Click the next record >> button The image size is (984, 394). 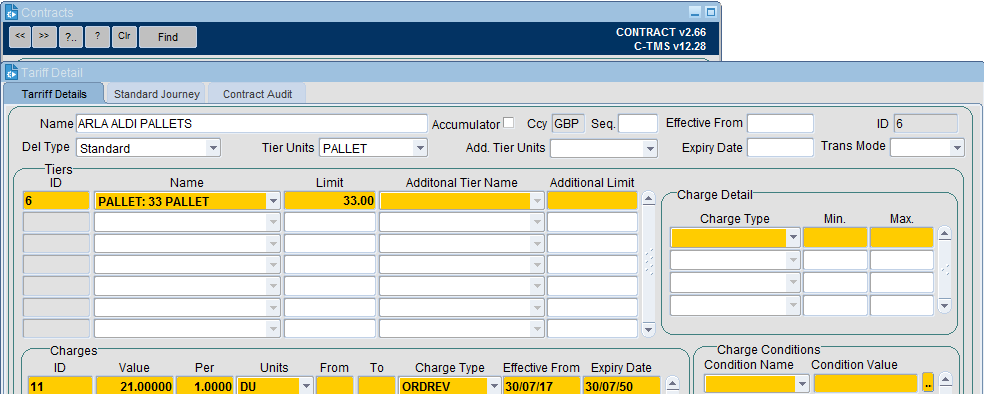point(44,36)
